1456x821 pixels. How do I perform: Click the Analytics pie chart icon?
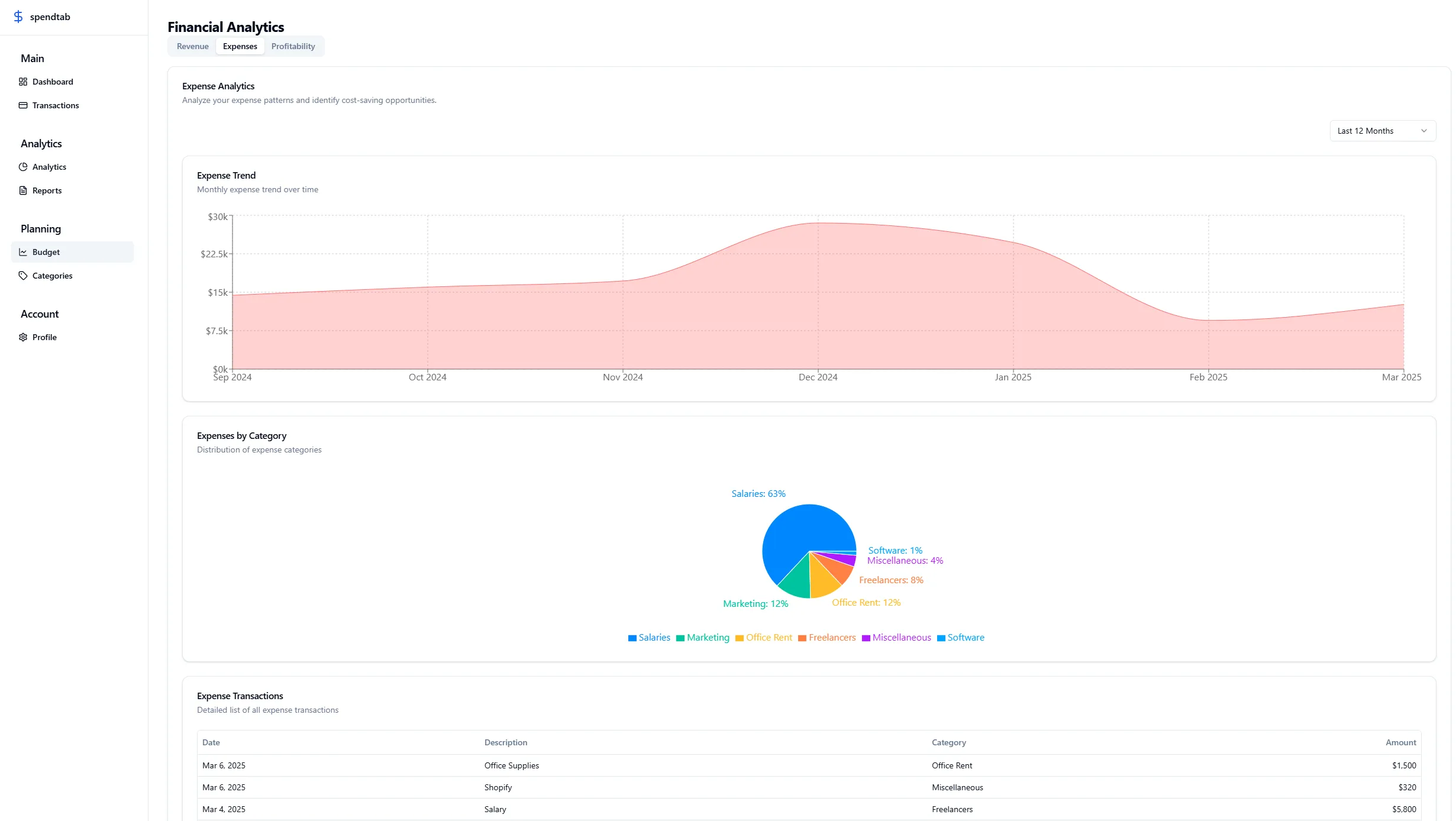(23, 167)
